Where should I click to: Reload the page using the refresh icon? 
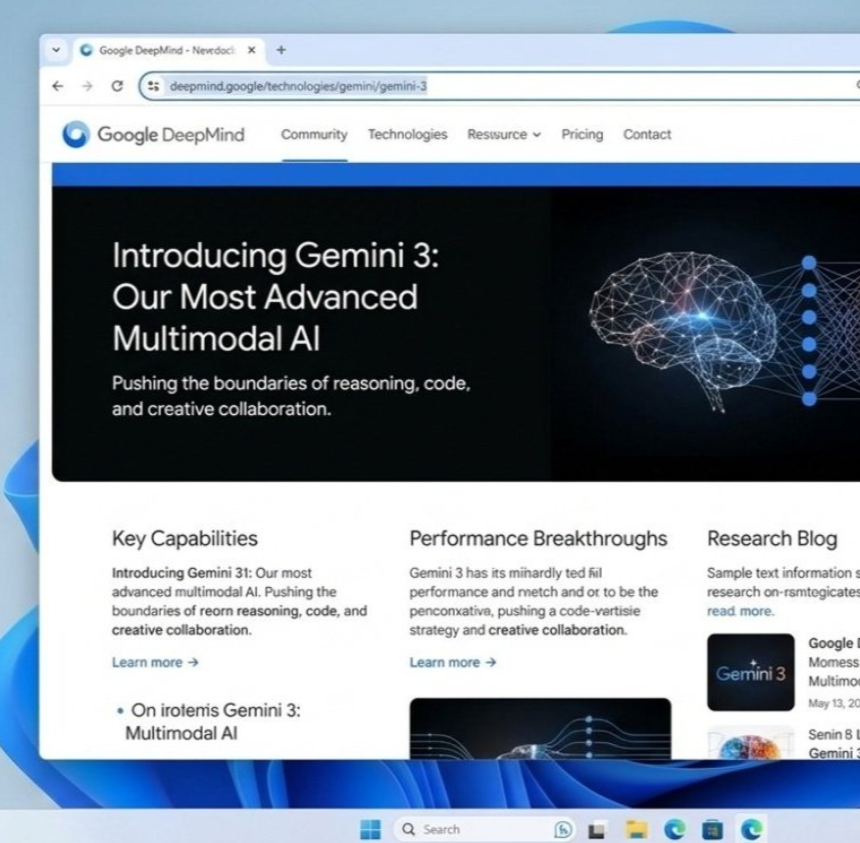tap(117, 86)
